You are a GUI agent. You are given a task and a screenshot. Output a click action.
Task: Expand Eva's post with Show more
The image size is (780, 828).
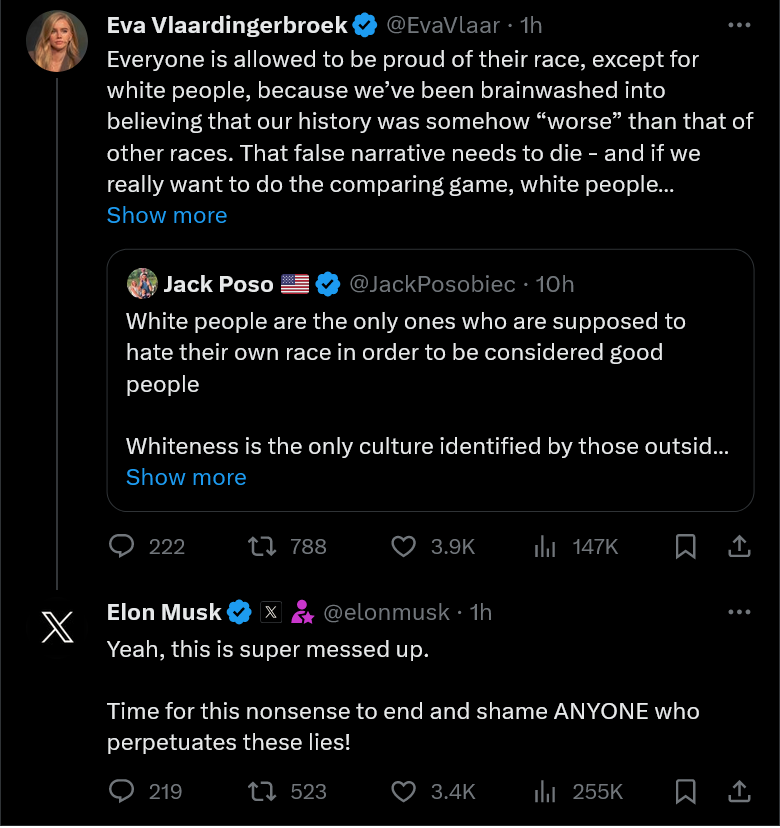tap(167, 215)
